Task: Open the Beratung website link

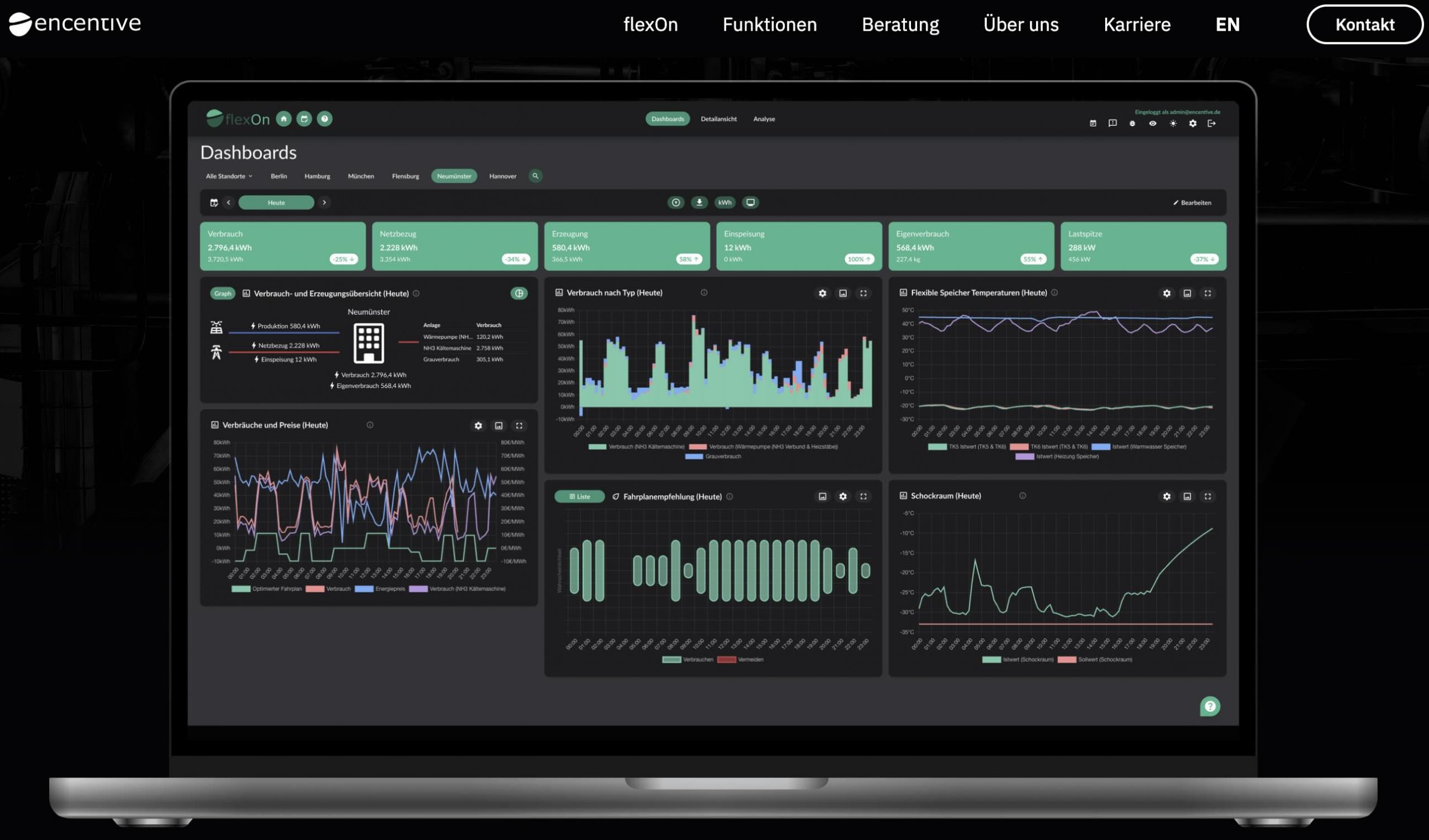Action: [x=900, y=25]
